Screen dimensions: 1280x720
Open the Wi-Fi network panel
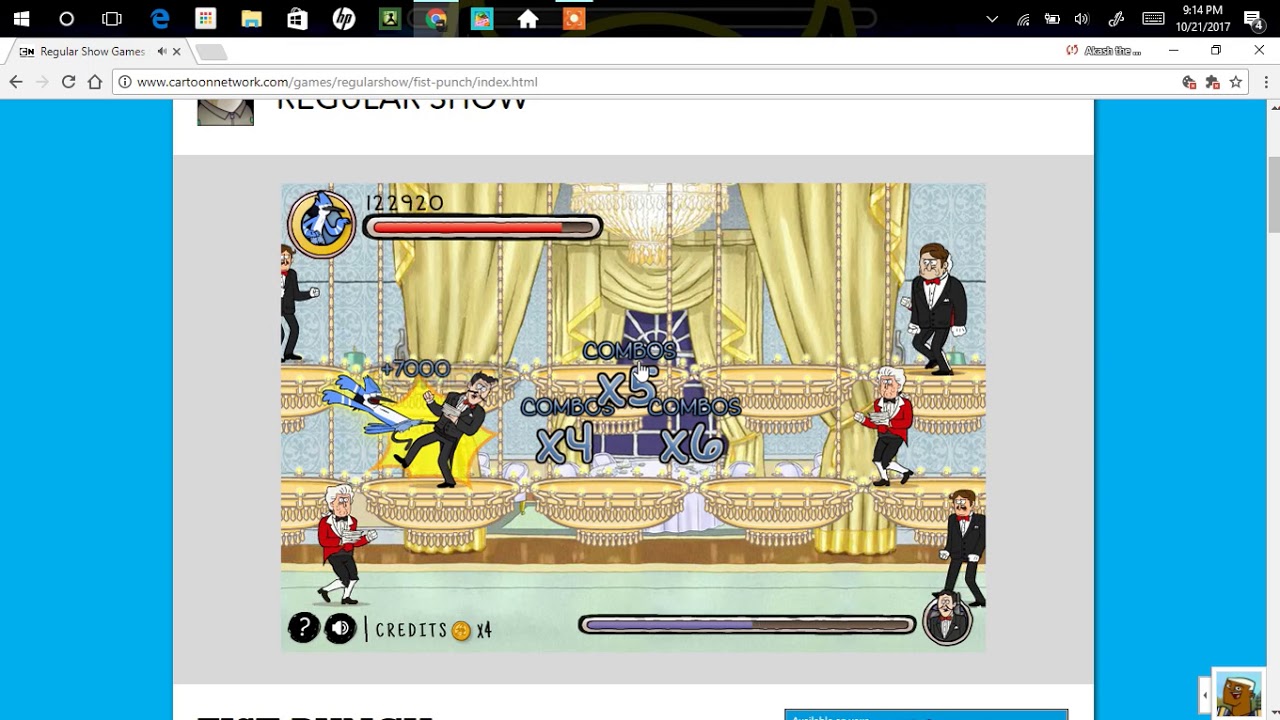[1023, 18]
